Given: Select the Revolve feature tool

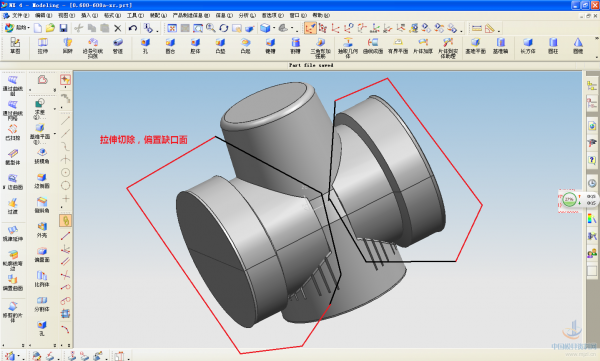Looking at the screenshot, I should 67,46.
